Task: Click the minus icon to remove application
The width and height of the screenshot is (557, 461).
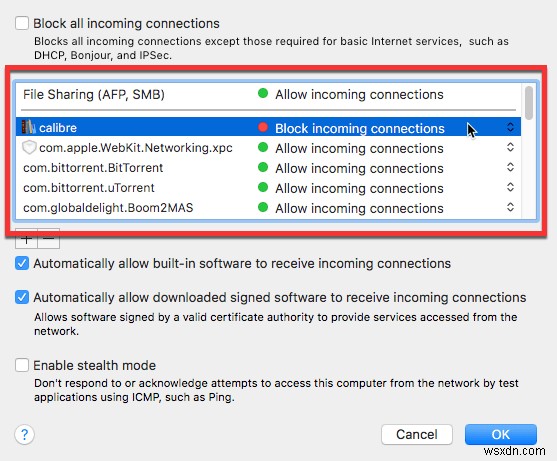Action: [49, 239]
